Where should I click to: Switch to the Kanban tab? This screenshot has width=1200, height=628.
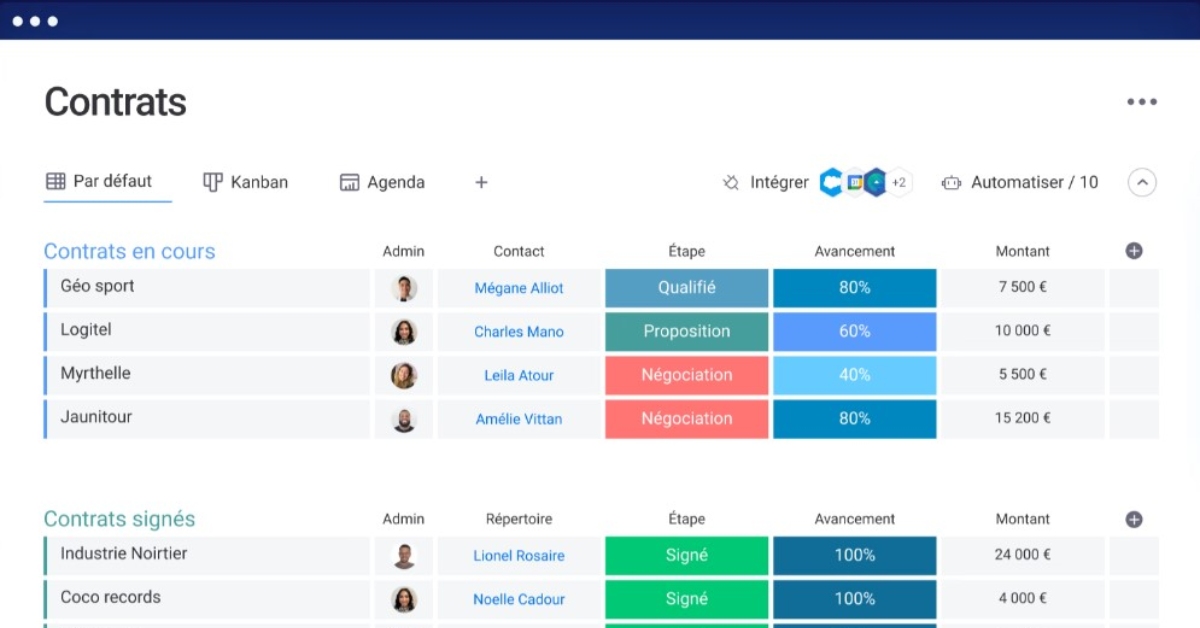[246, 182]
